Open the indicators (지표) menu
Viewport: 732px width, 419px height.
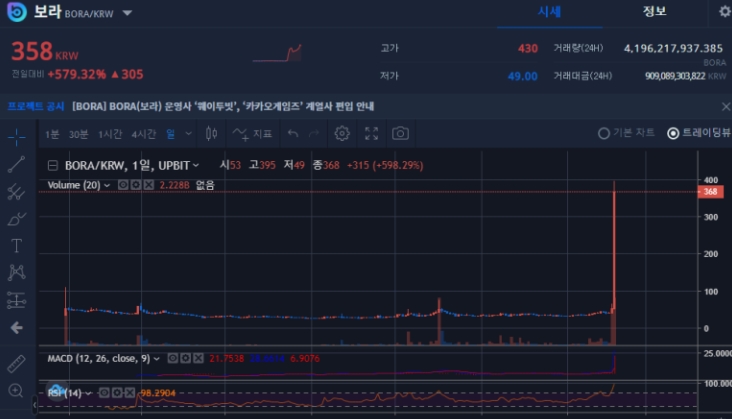tap(252, 134)
